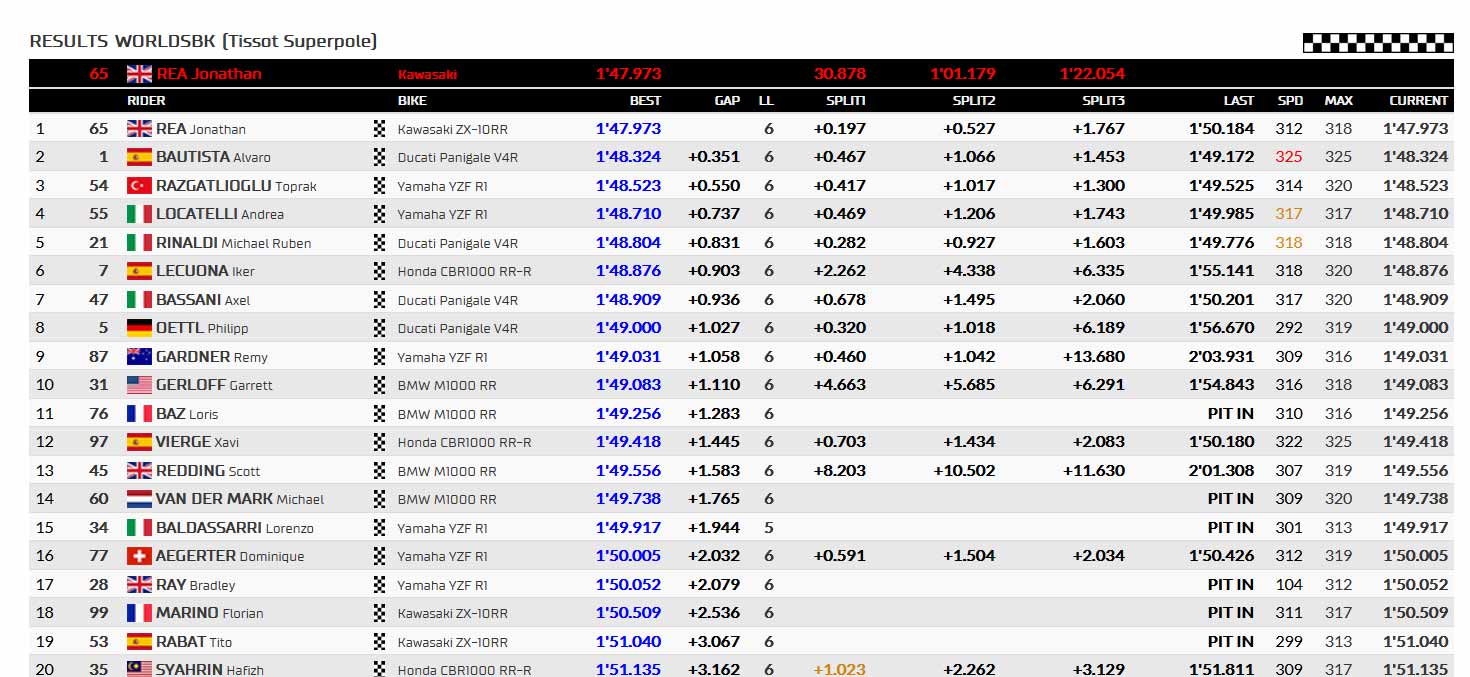Click the US flag beside GERLOFF Garrett
The width and height of the screenshot is (1470, 677).
coord(139,385)
